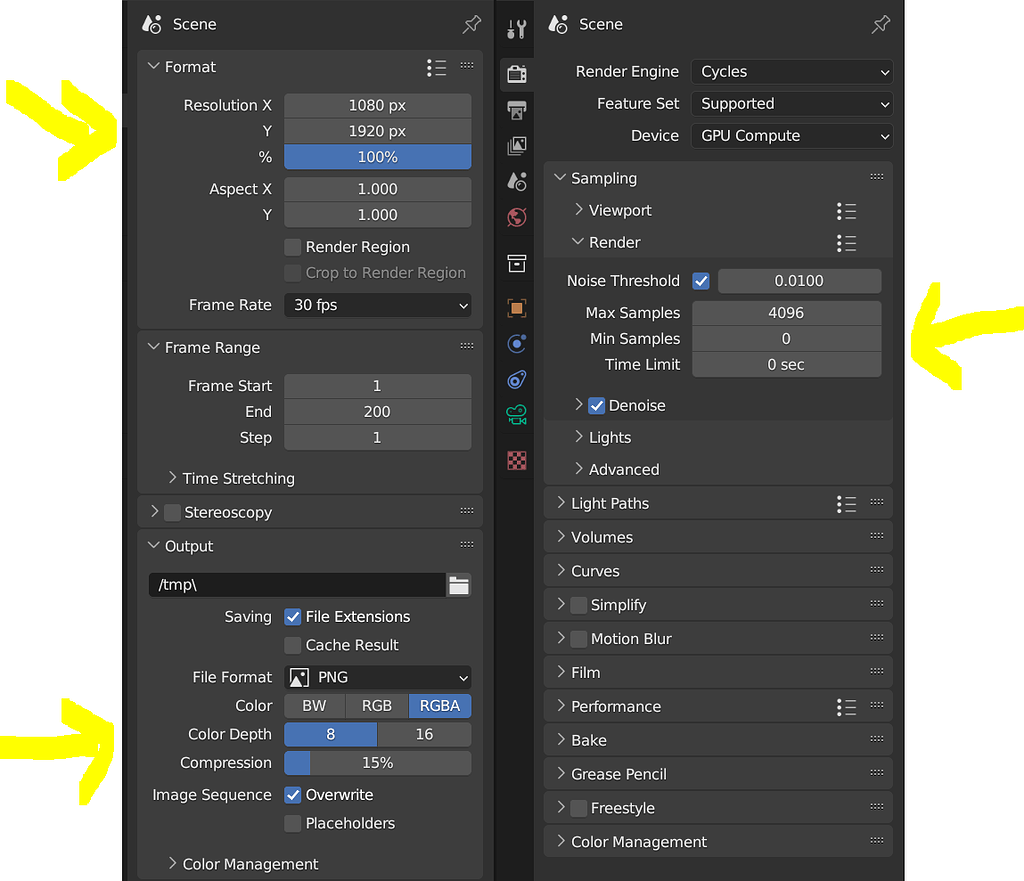
Task: Uncheck the Overwrite option
Action: coord(293,795)
